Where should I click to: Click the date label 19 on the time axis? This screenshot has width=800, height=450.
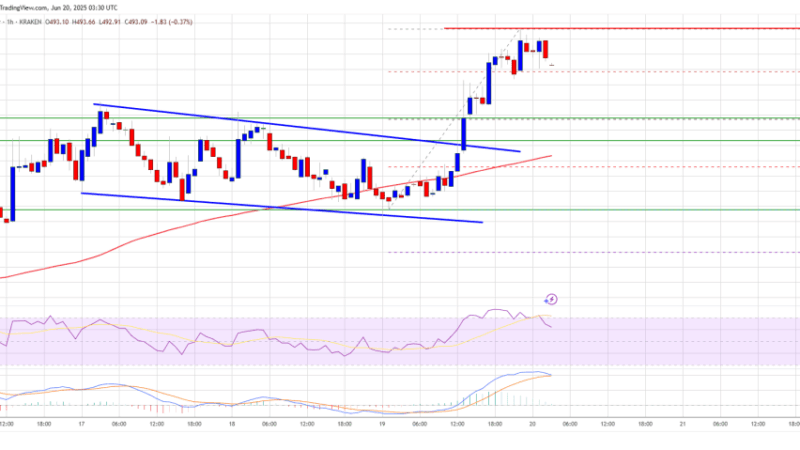click(382, 424)
